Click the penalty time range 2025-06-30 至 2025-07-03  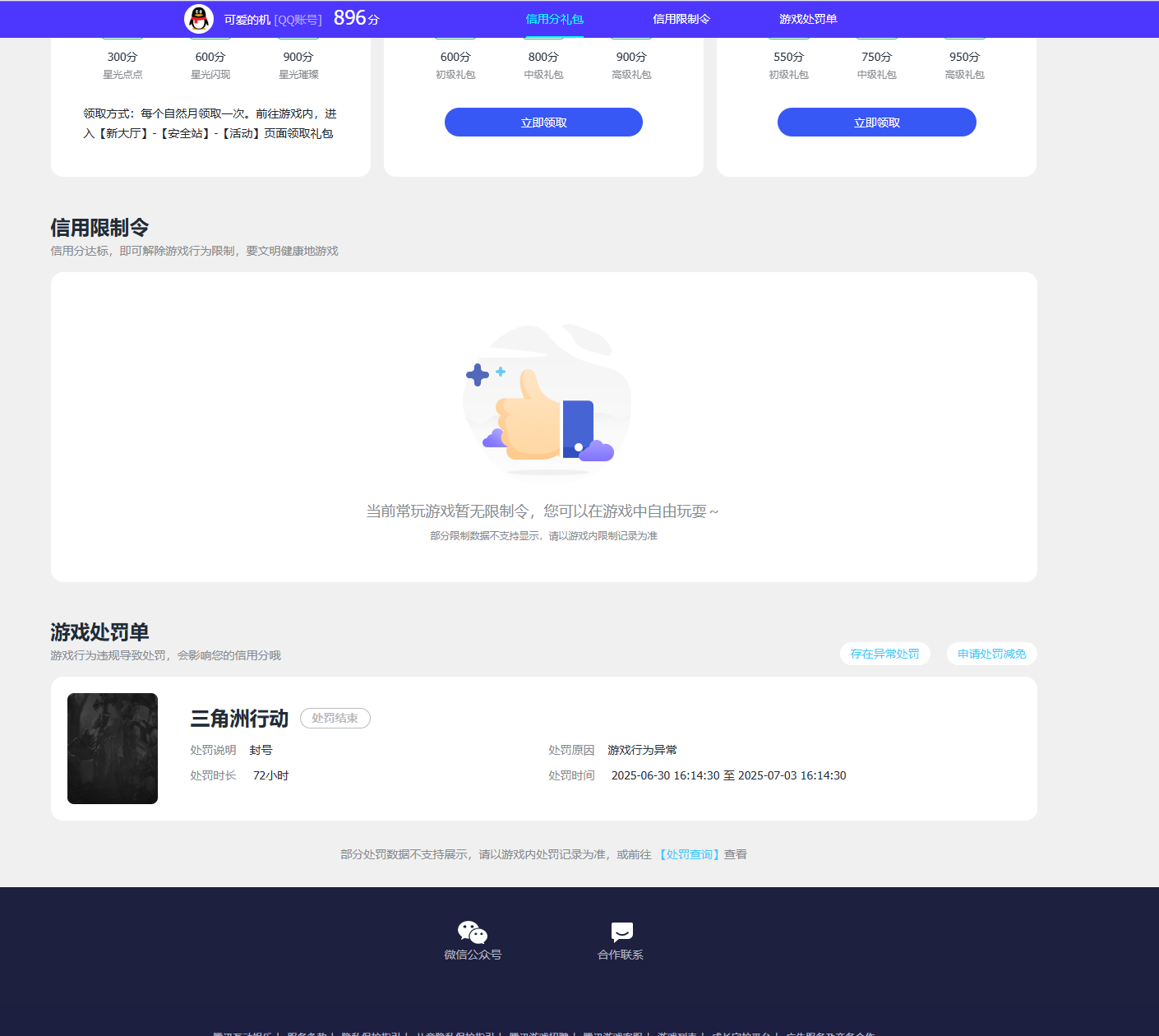coord(729,775)
